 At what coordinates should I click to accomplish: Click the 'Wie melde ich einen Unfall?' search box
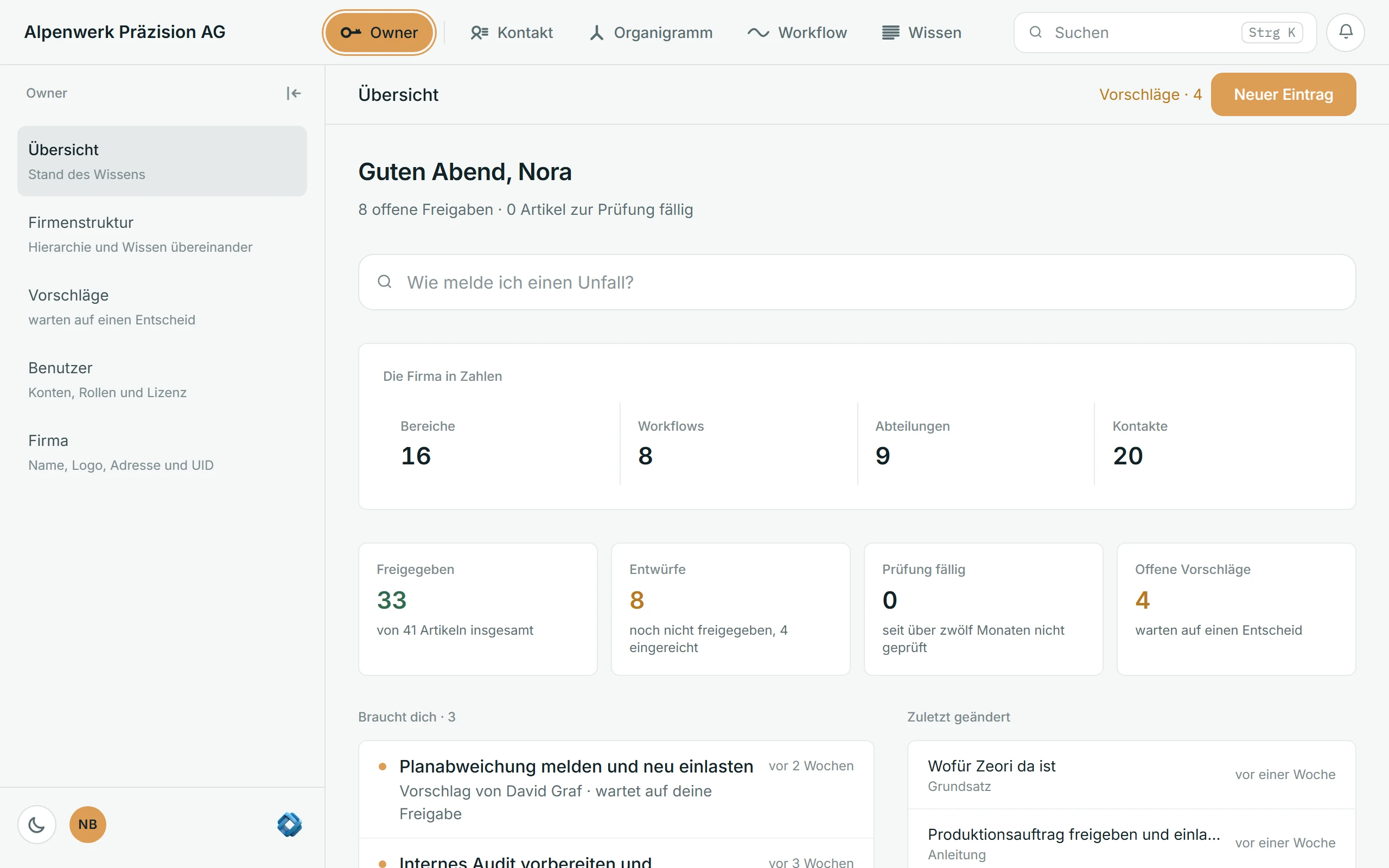pos(856,282)
